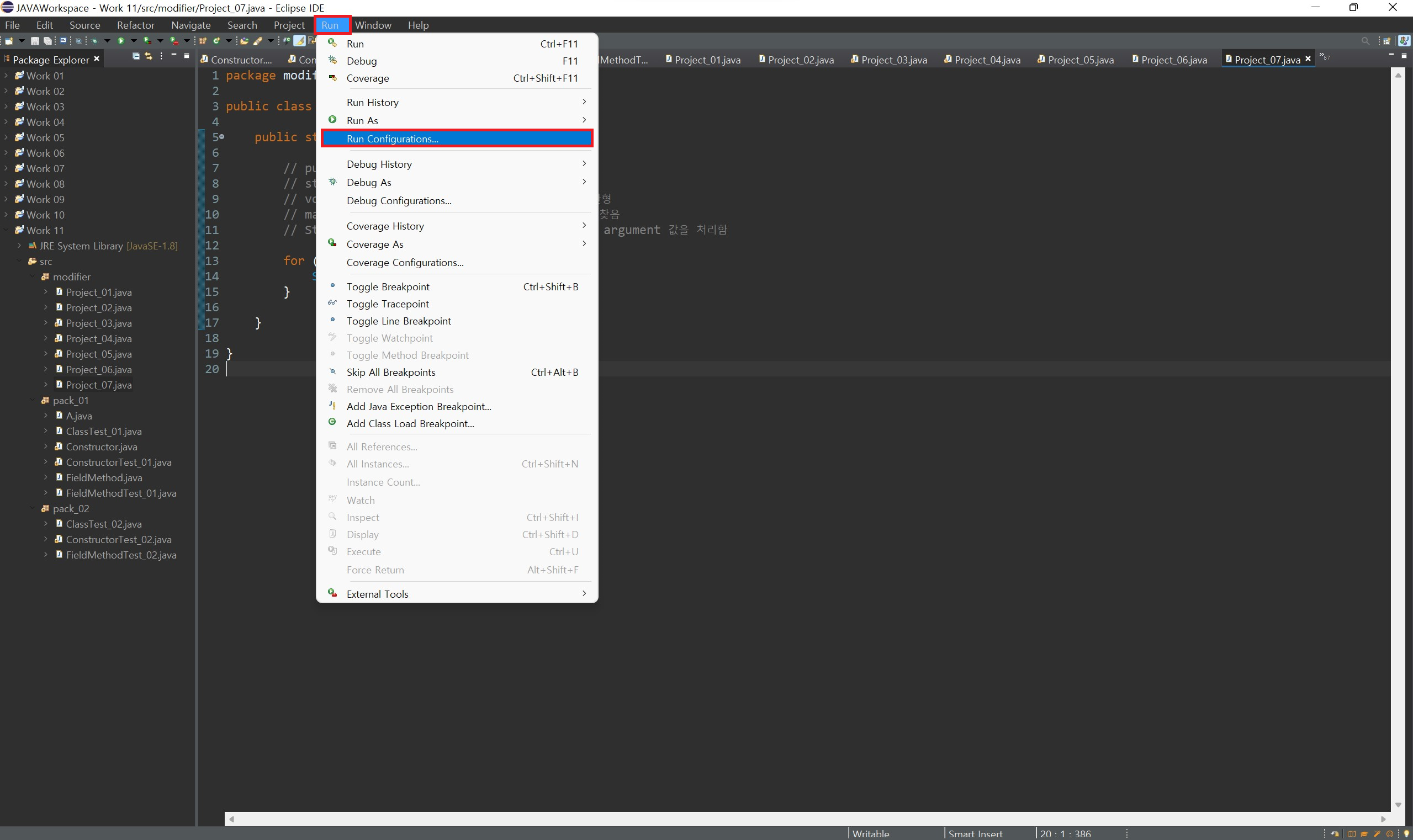Click the green Run toolbar button
This screenshot has width=1413, height=840.
(120, 41)
